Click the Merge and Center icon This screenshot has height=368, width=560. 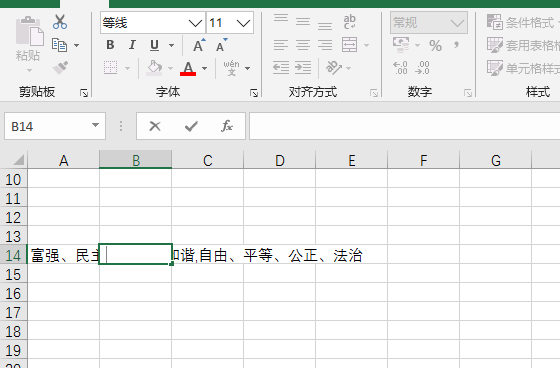click(349, 45)
